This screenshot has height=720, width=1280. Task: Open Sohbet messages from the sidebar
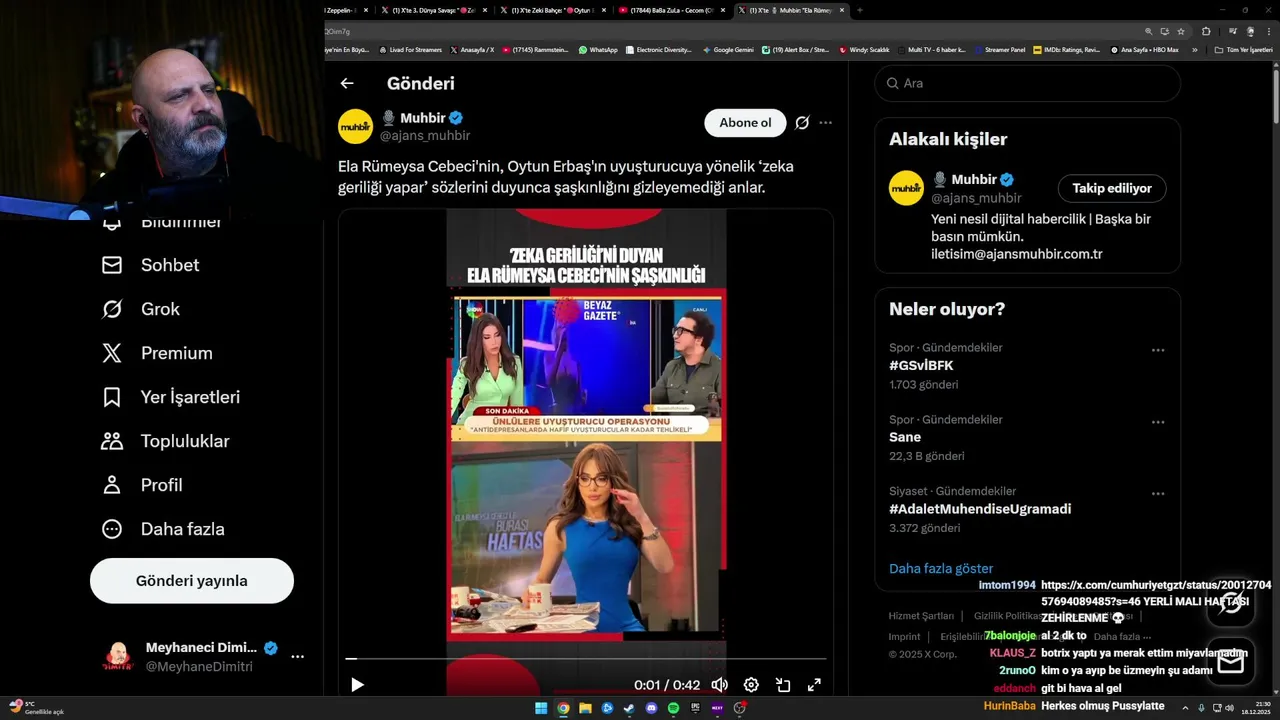click(151, 265)
